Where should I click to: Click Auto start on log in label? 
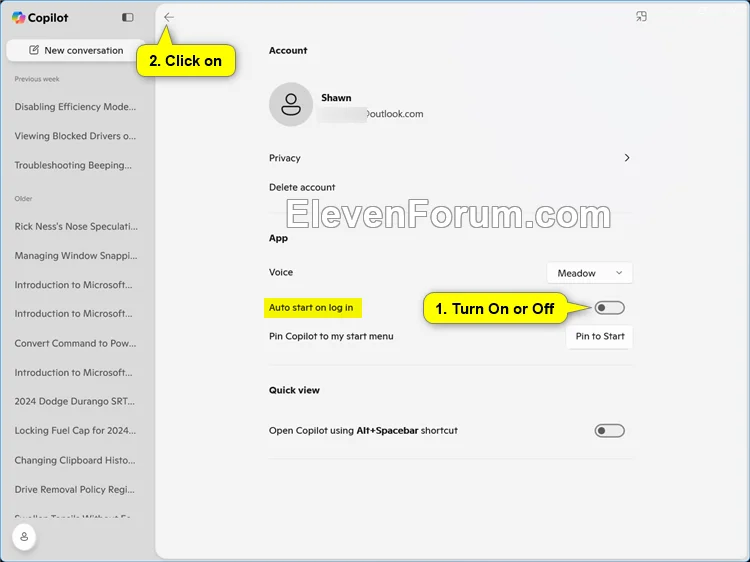click(x=311, y=308)
